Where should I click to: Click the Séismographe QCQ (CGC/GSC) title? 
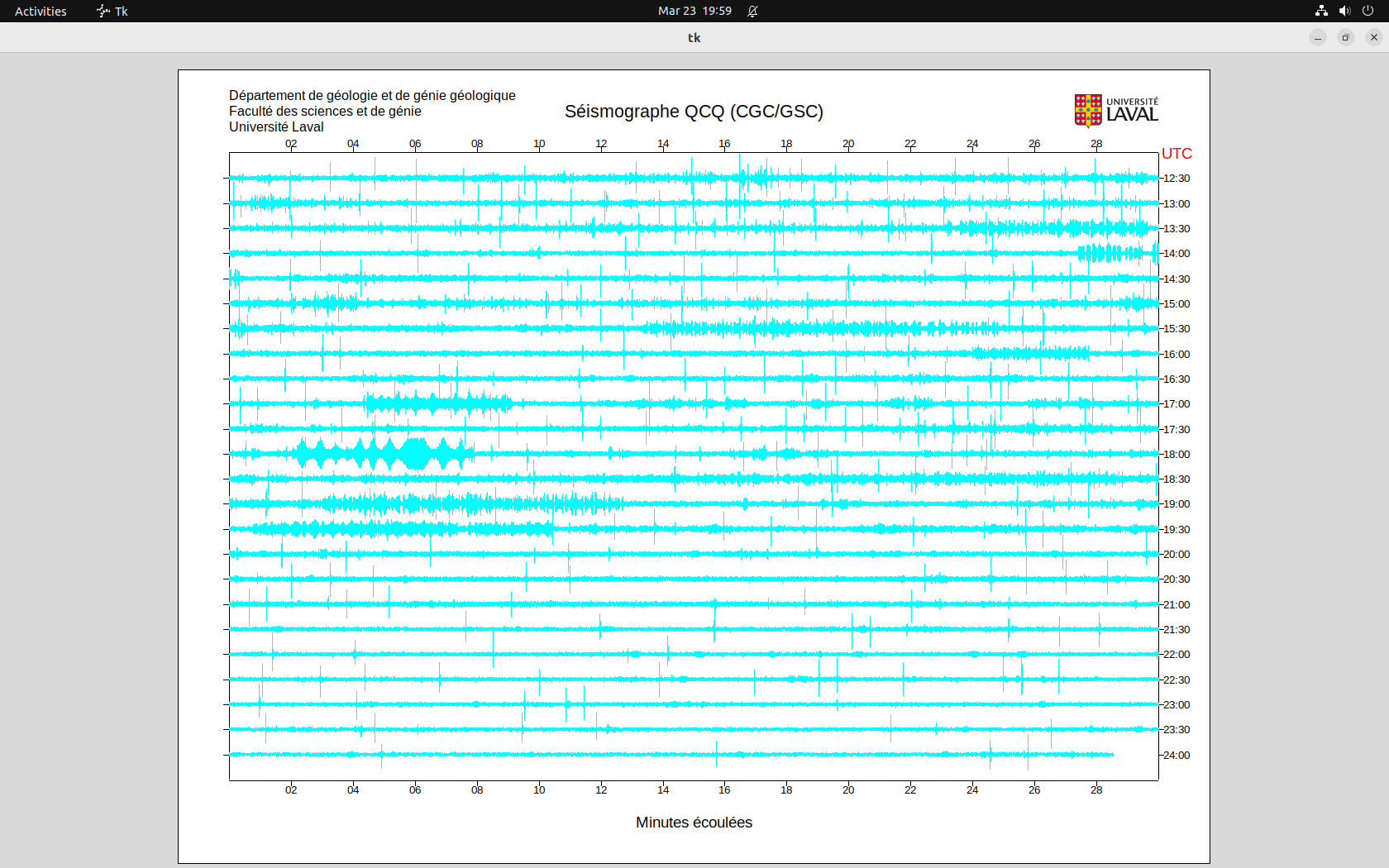[694, 112]
